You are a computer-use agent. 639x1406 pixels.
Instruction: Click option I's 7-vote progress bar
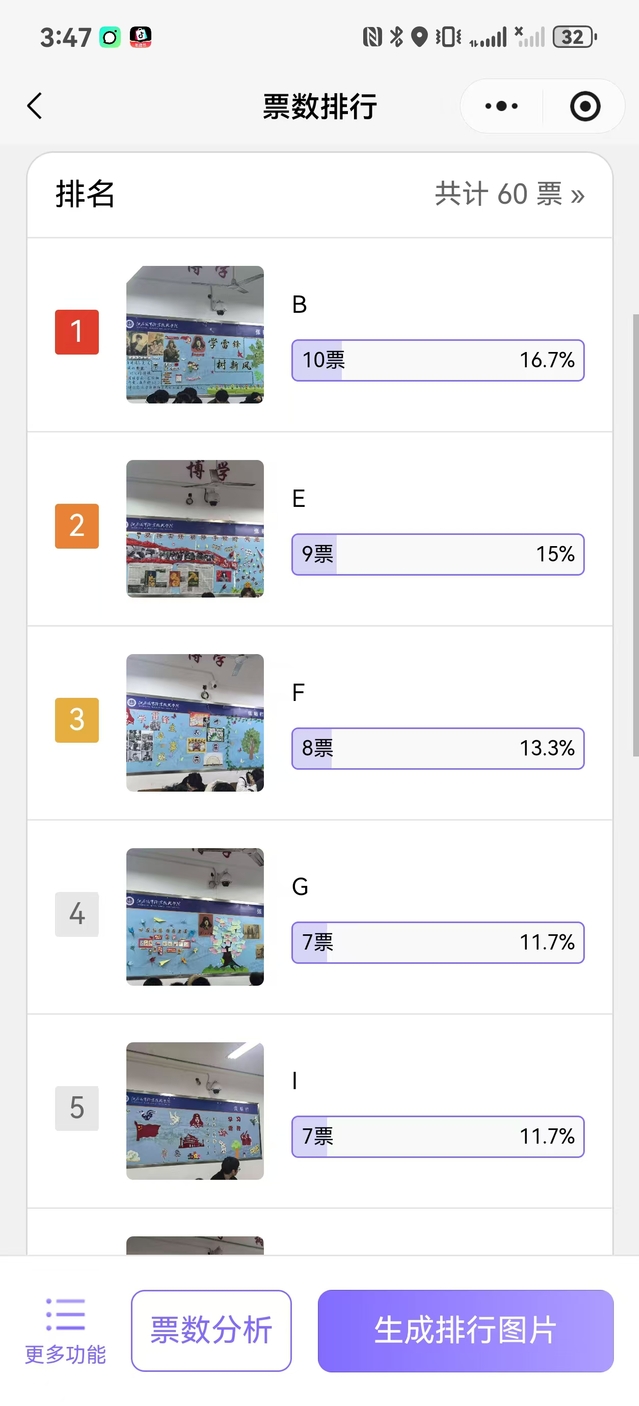tap(438, 1136)
